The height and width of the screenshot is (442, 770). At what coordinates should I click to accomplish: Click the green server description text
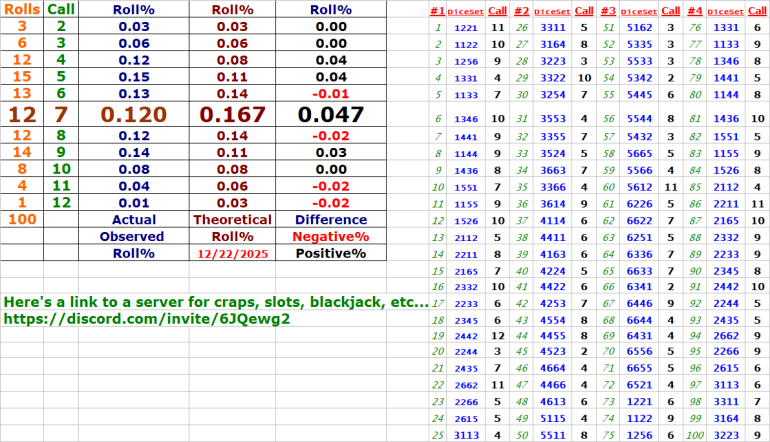point(216,301)
